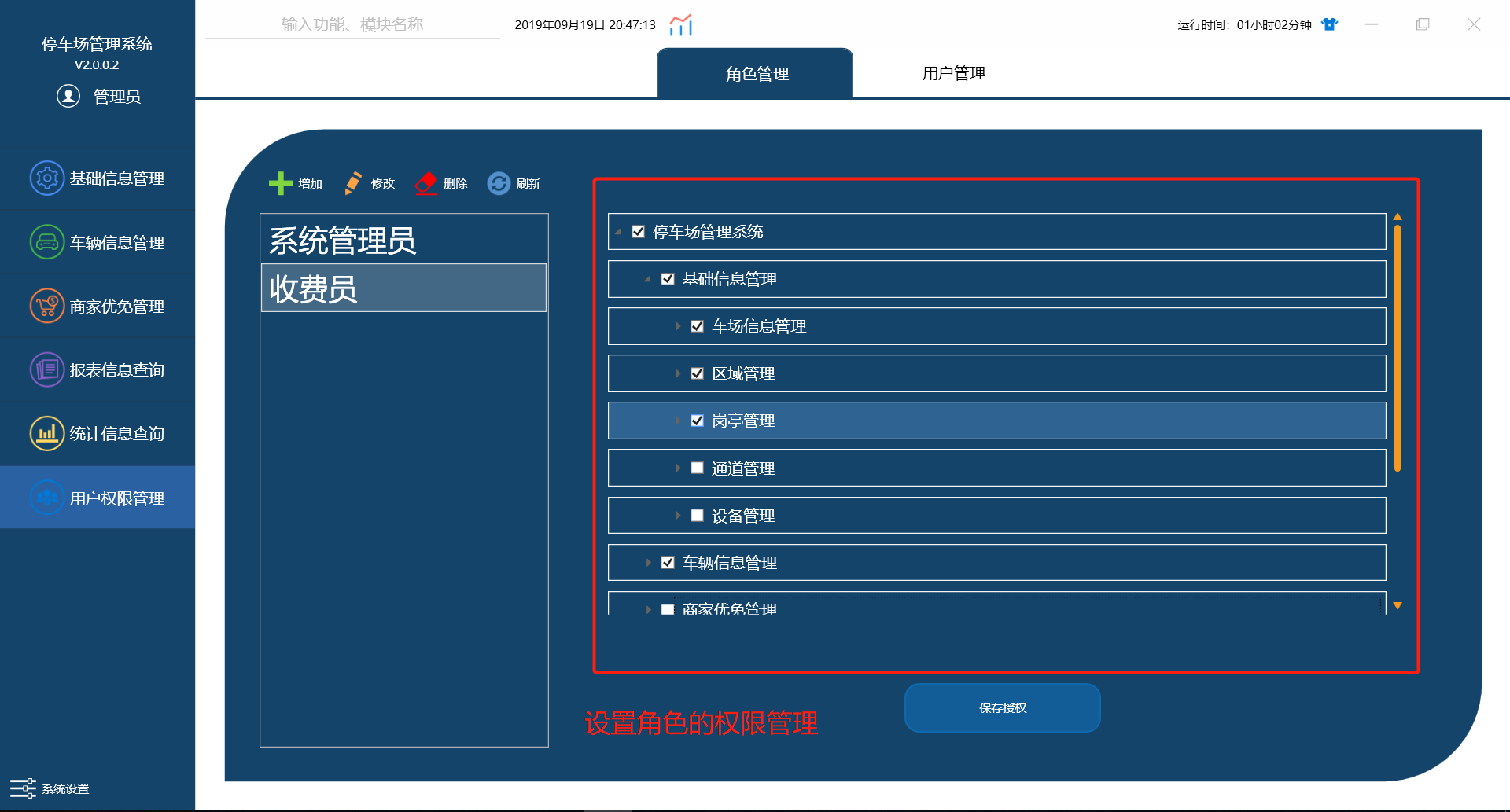
Task: Close the application window
Action: click(1474, 24)
